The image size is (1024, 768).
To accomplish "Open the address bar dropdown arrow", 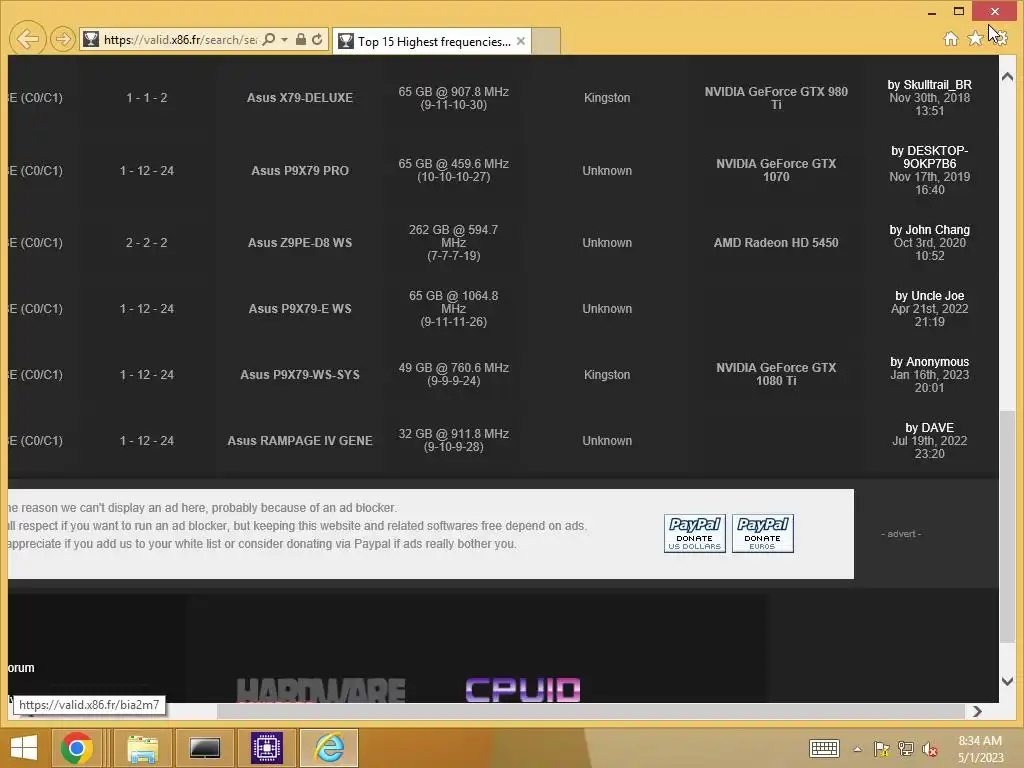I will click(x=284, y=40).
